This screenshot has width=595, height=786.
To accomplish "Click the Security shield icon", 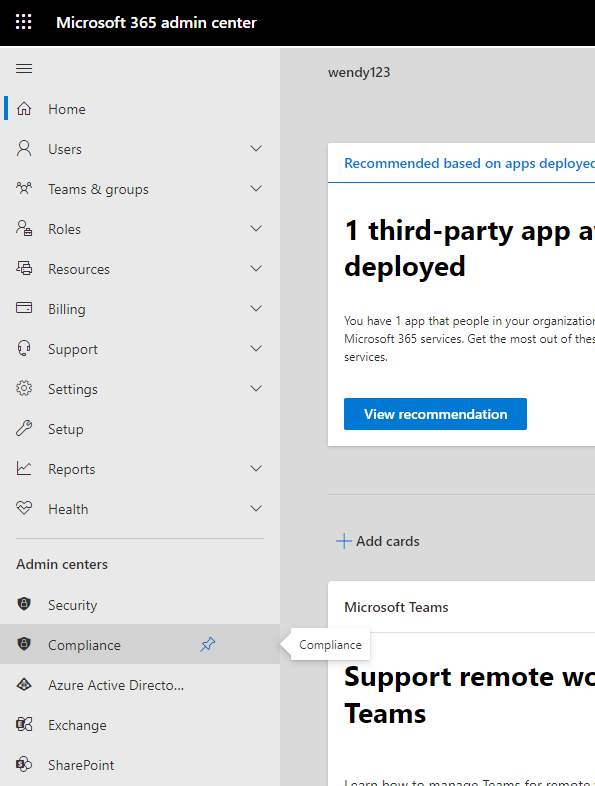I will tap(24, 604).
